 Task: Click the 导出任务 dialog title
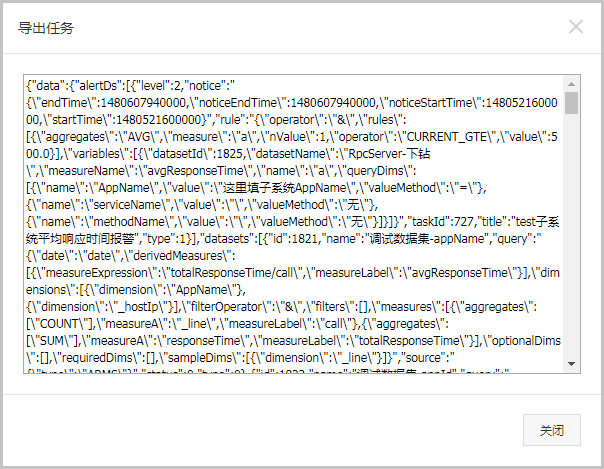46,28
